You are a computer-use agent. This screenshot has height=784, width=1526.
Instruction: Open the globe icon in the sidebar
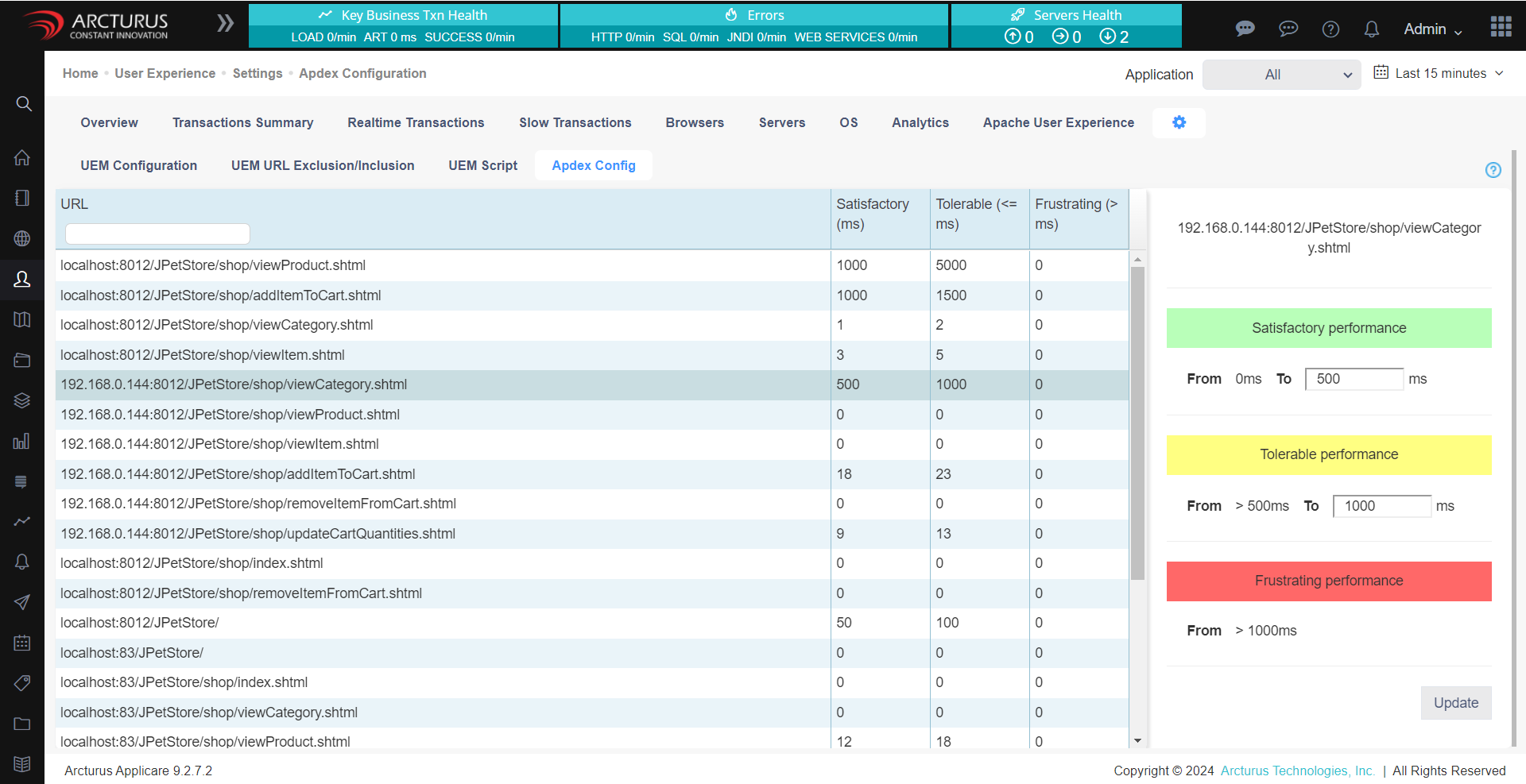pos(21,239)
